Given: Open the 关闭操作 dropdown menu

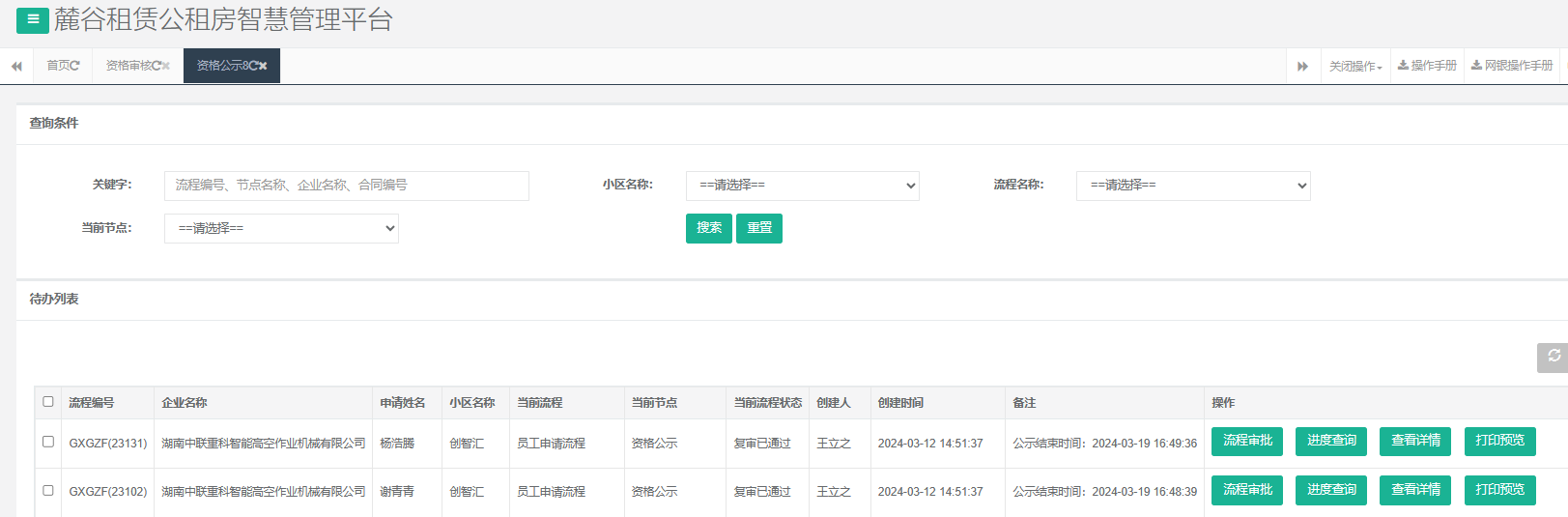Looking at the screenshot, I should coord(1355,66).
